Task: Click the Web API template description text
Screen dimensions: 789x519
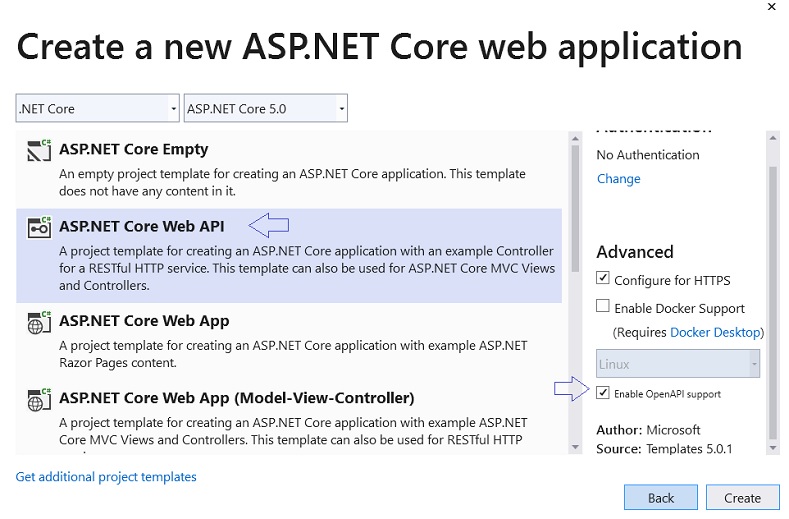Action: click(x=307, y=268)
